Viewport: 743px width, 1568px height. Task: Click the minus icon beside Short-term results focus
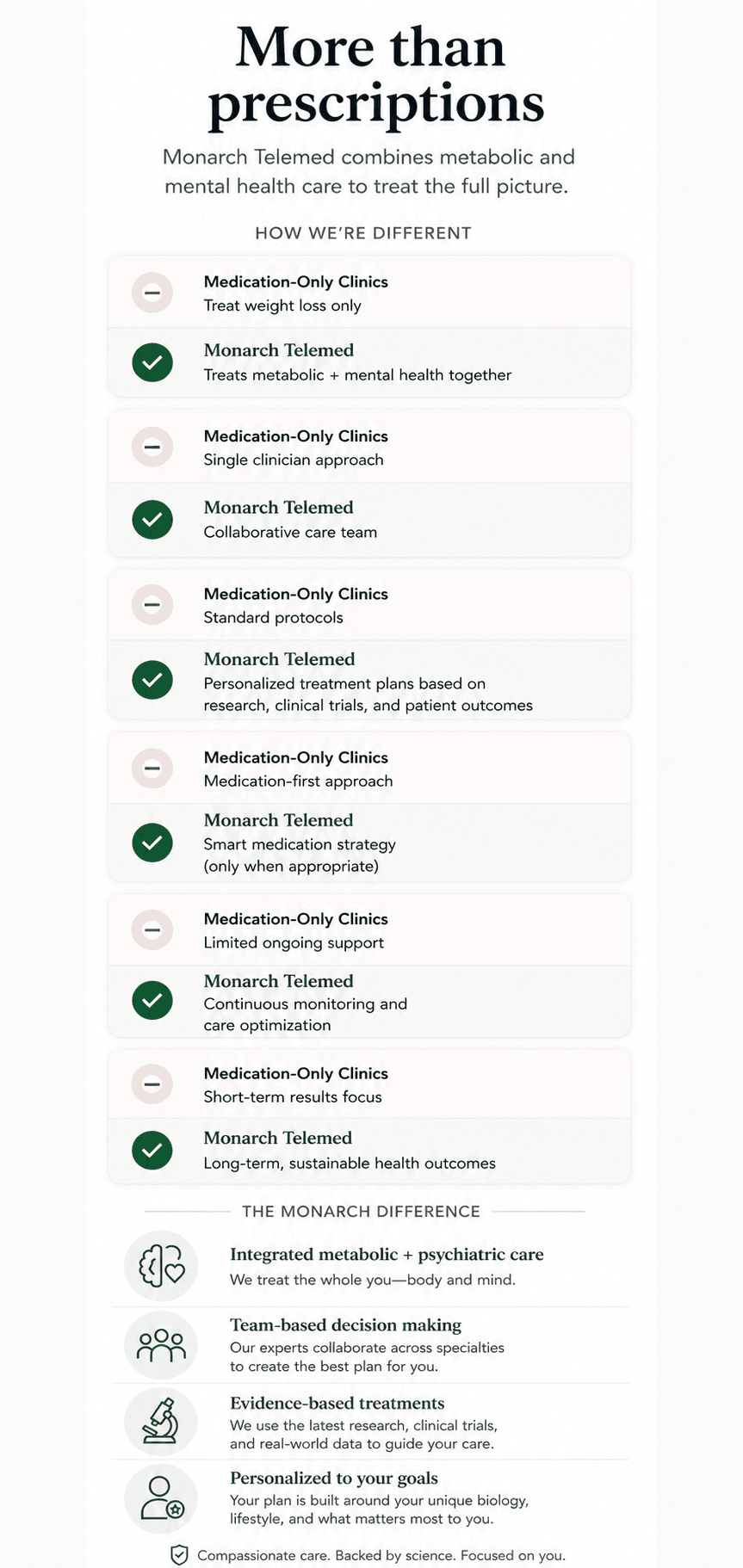click(152, 1084)
